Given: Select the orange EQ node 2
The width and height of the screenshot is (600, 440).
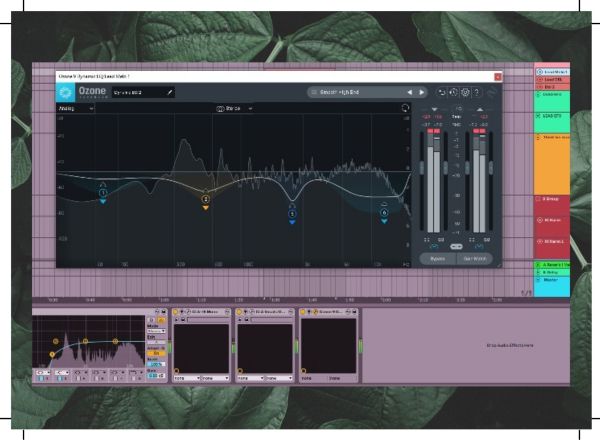Looking at the screenshot, I should point(205,198).
